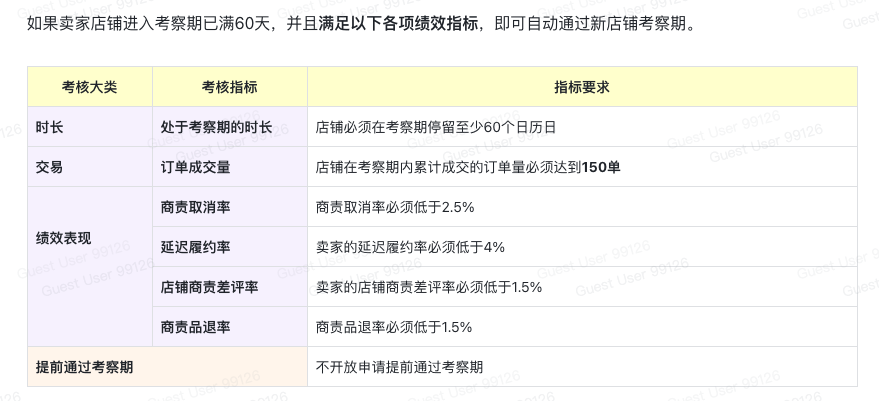Viewport: 879px width, 401px height.
Task: Click the 订单成交量 indicator cell
Action: coord(195,167)
